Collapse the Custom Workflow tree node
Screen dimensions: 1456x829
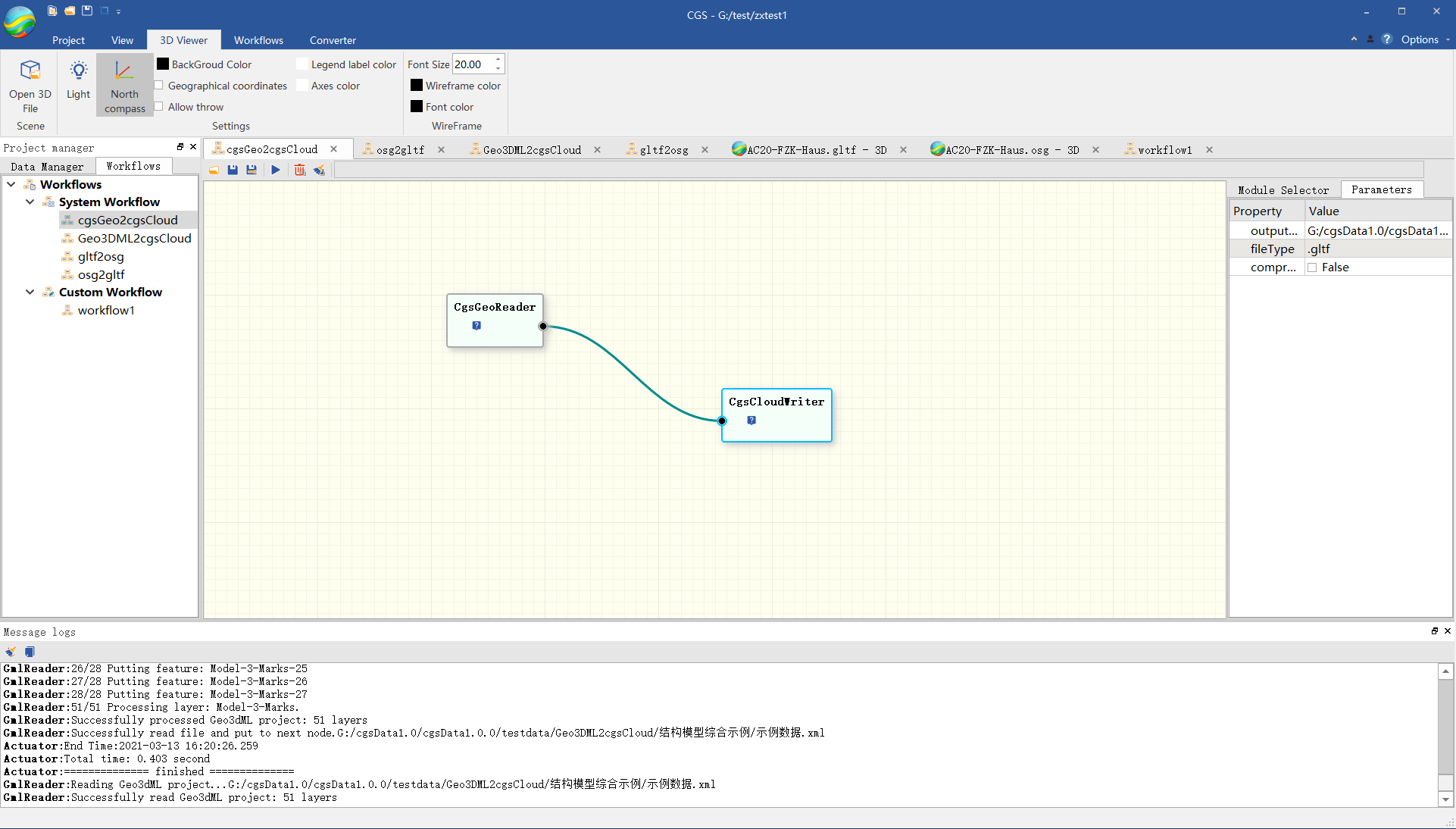click(30, 292)
